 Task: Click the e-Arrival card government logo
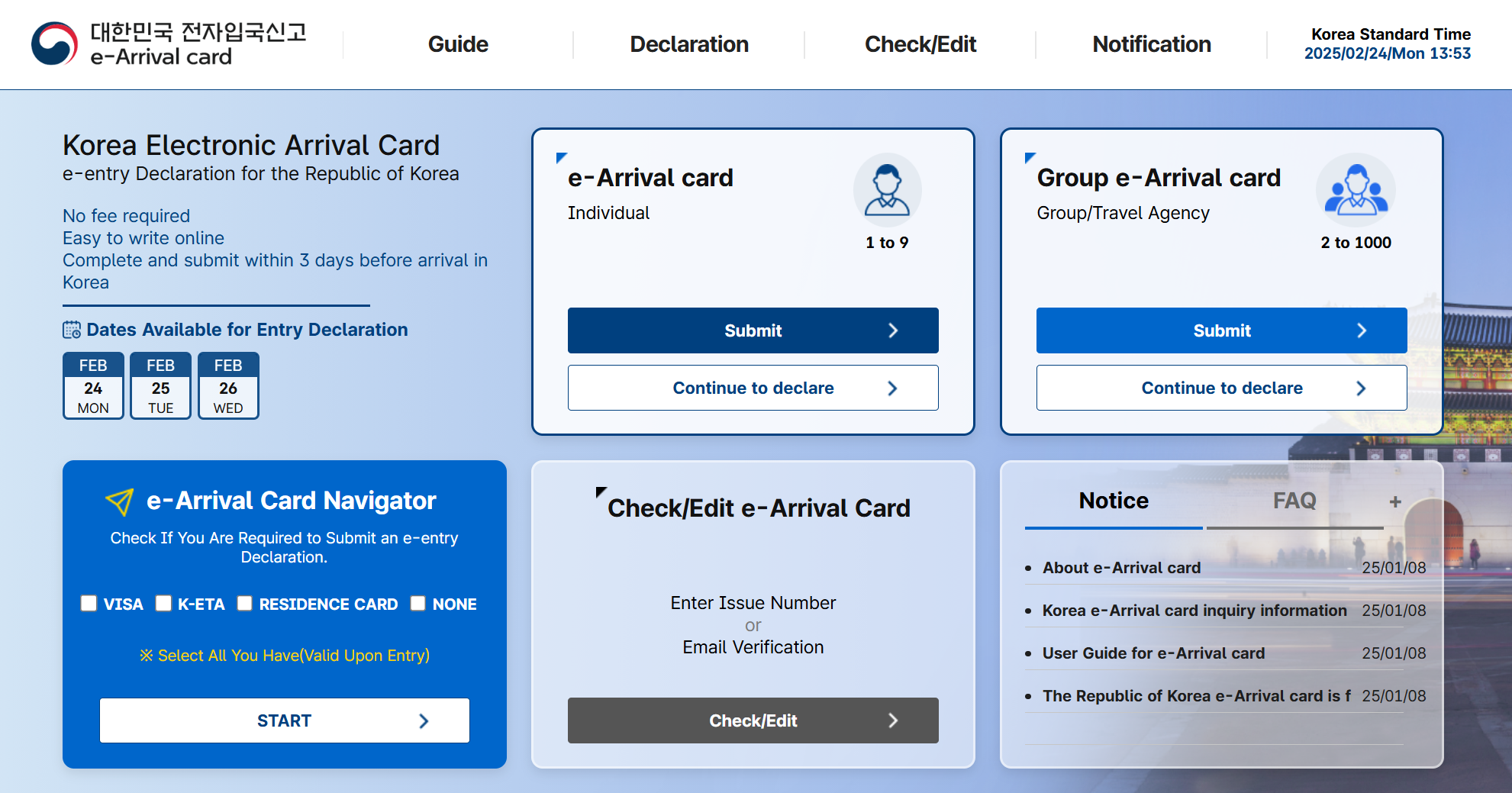tap(52, 42)
